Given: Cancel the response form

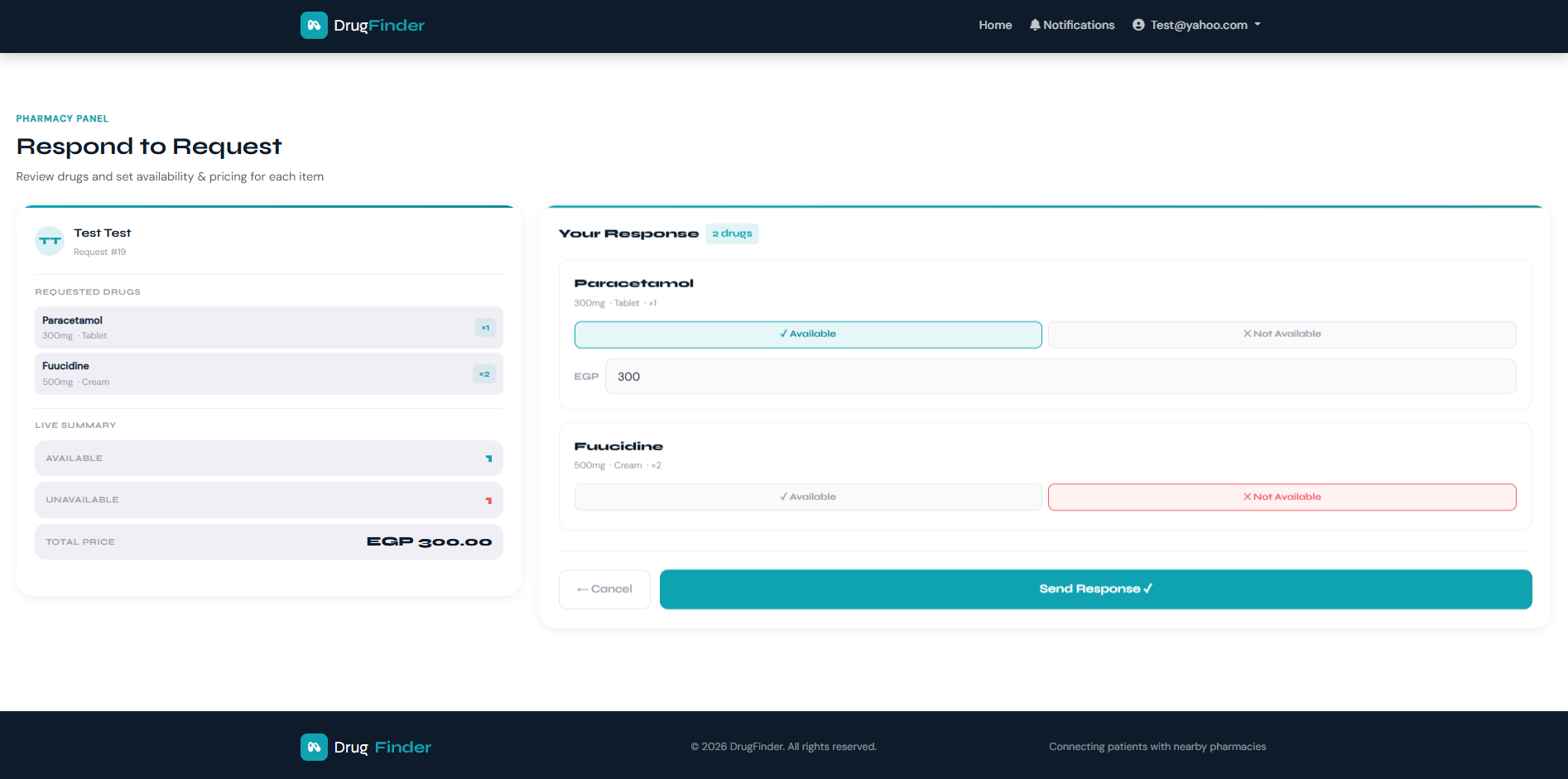Looking at the screenshot, I should [x=604, y=589].
